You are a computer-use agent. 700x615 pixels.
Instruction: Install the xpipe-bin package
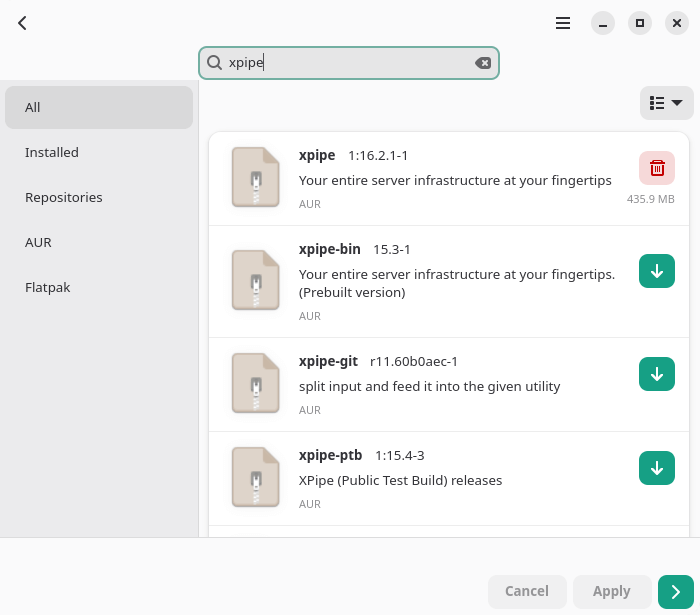(657, 271)
